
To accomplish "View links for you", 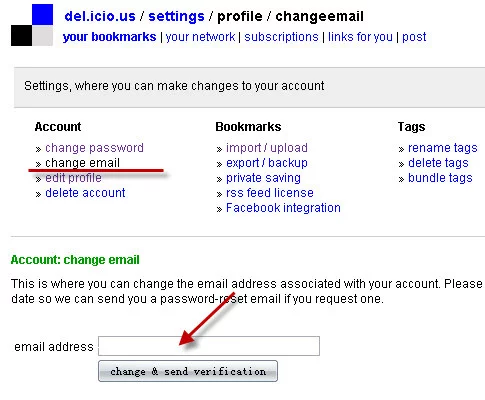I will [x=360, y=37].
